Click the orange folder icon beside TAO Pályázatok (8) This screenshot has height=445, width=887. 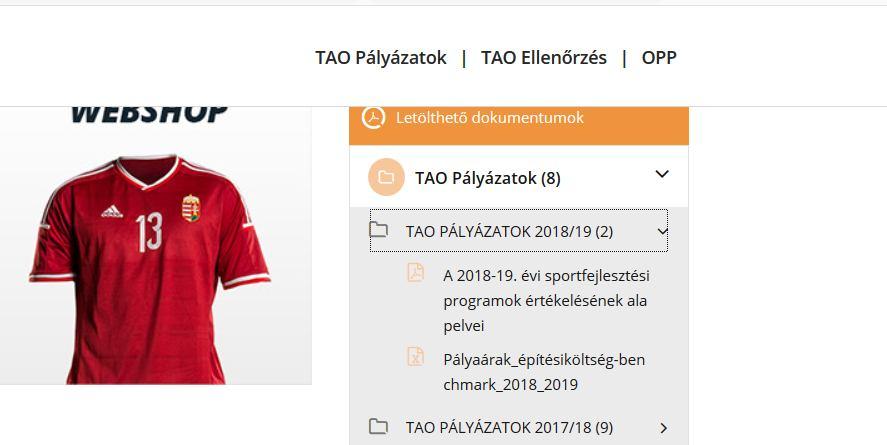pos(386,178)
